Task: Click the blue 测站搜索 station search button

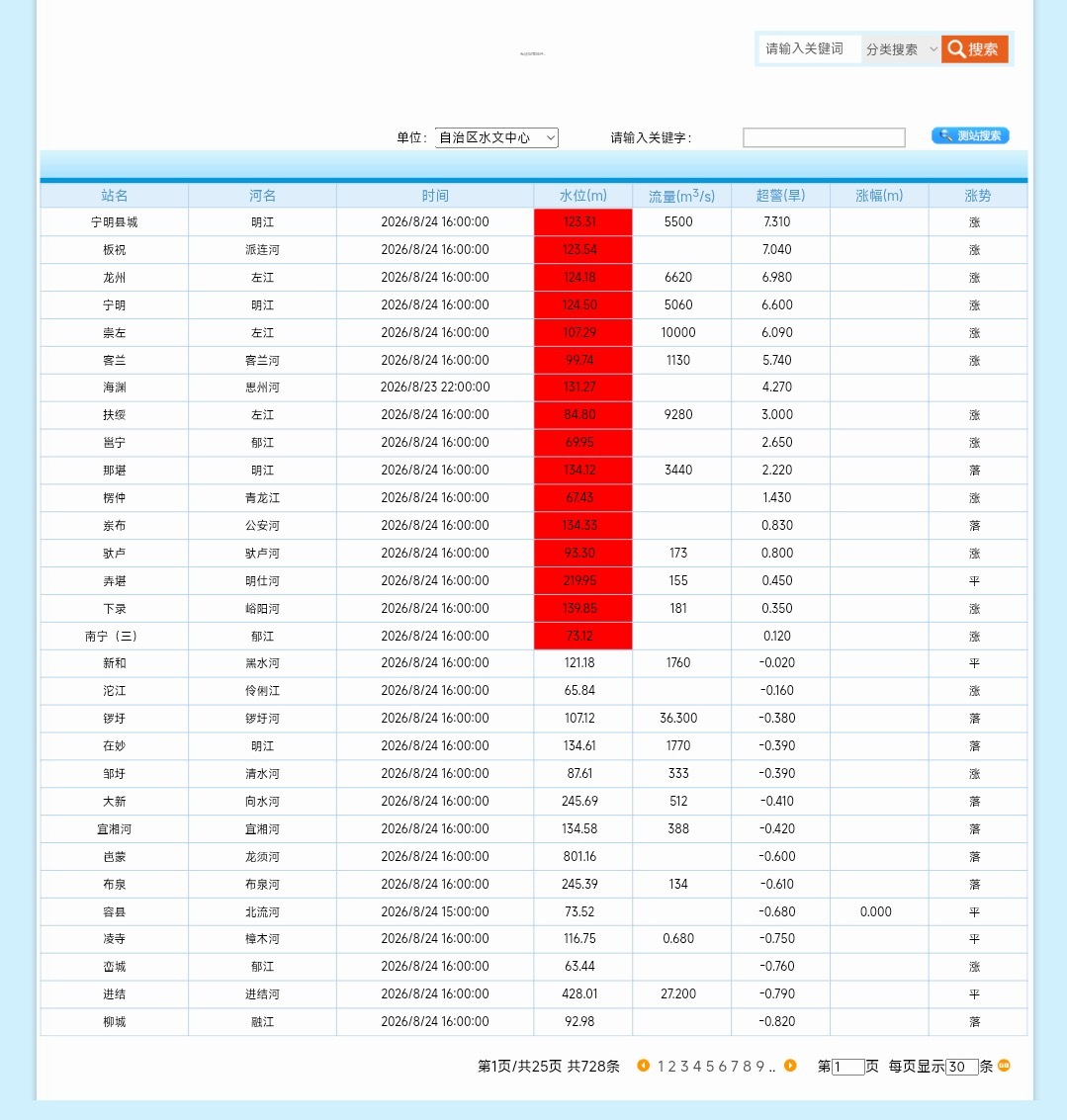Action: (970, 135)
